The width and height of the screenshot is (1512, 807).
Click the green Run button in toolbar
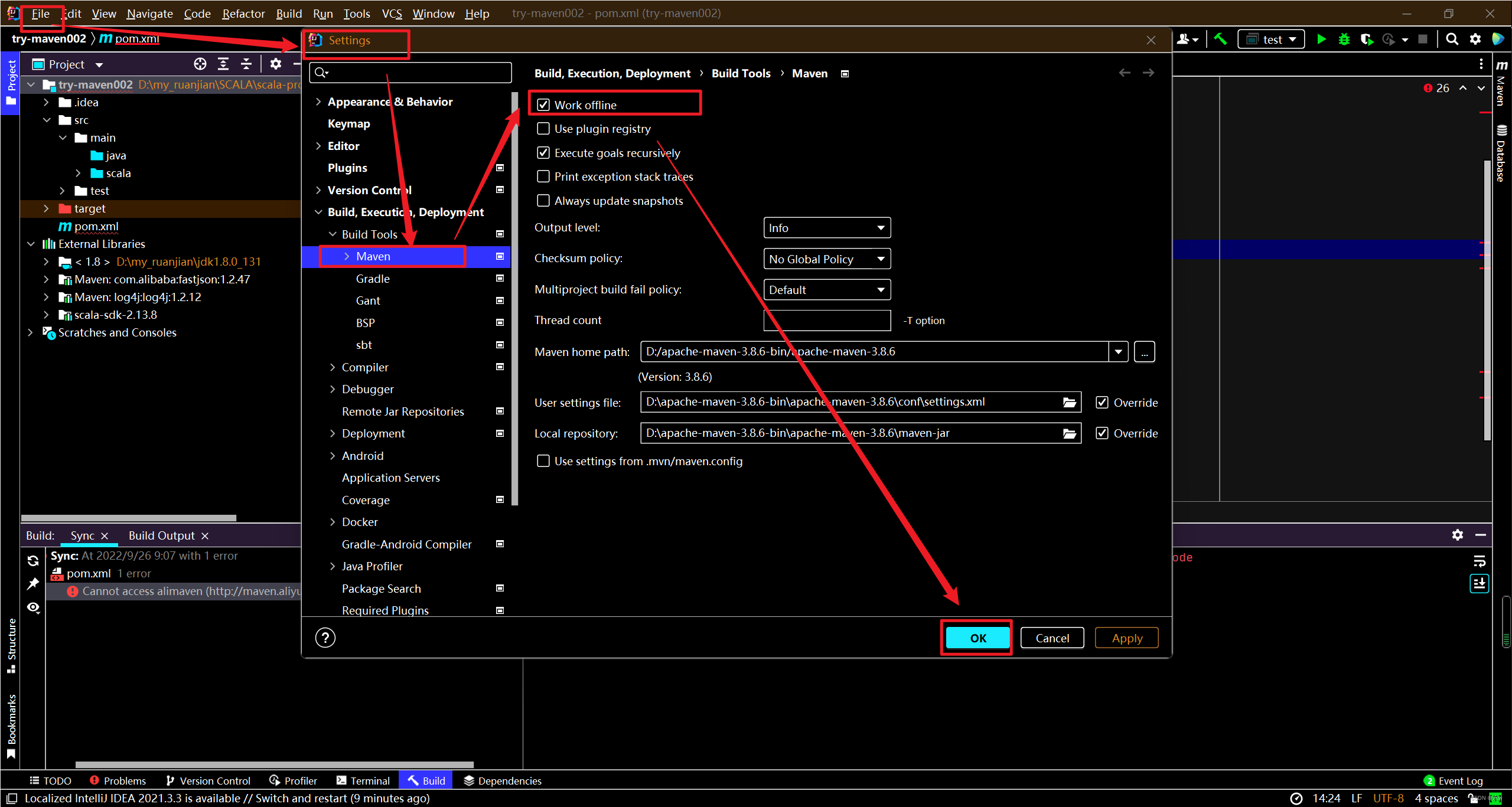tap(1321, 40)
